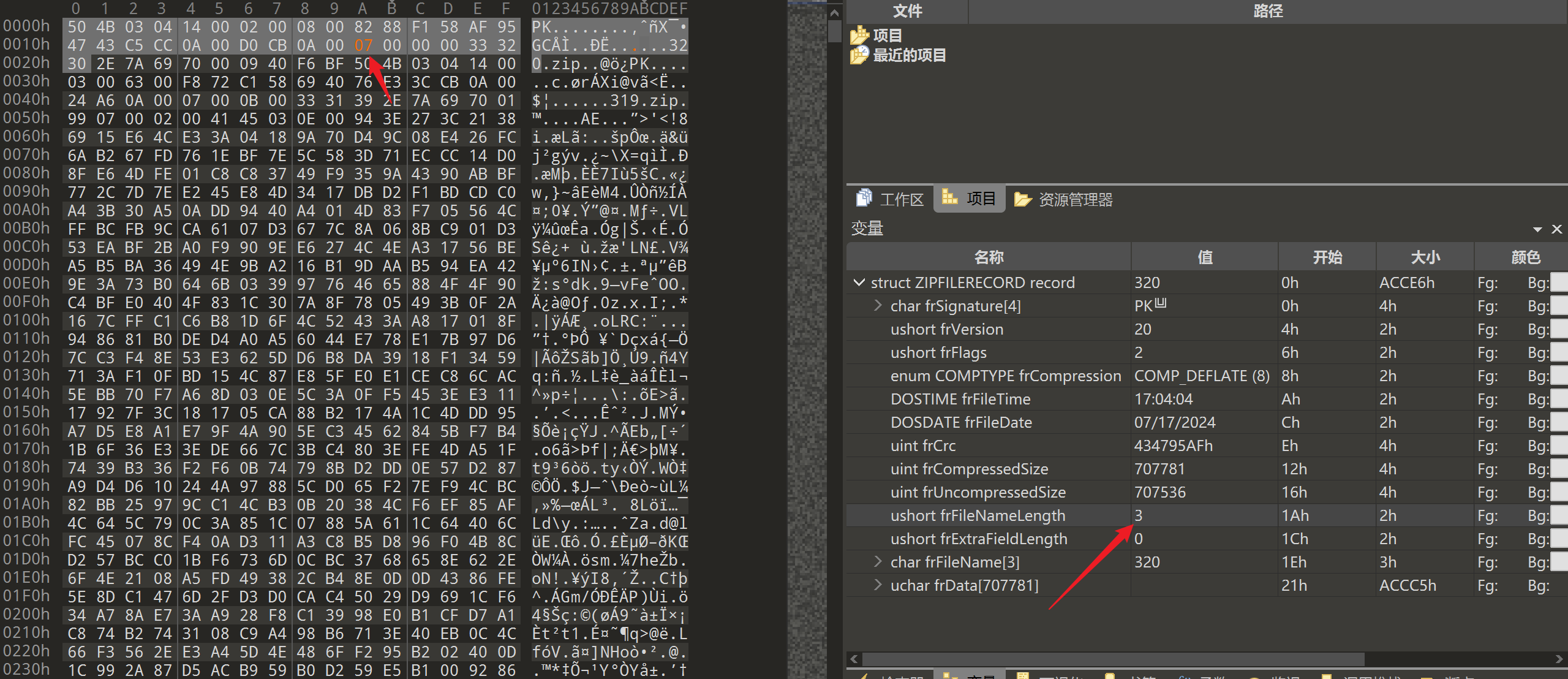Click the 名称 column header
The width and height of the screenshot is (1568, 679).
point(989,257)
